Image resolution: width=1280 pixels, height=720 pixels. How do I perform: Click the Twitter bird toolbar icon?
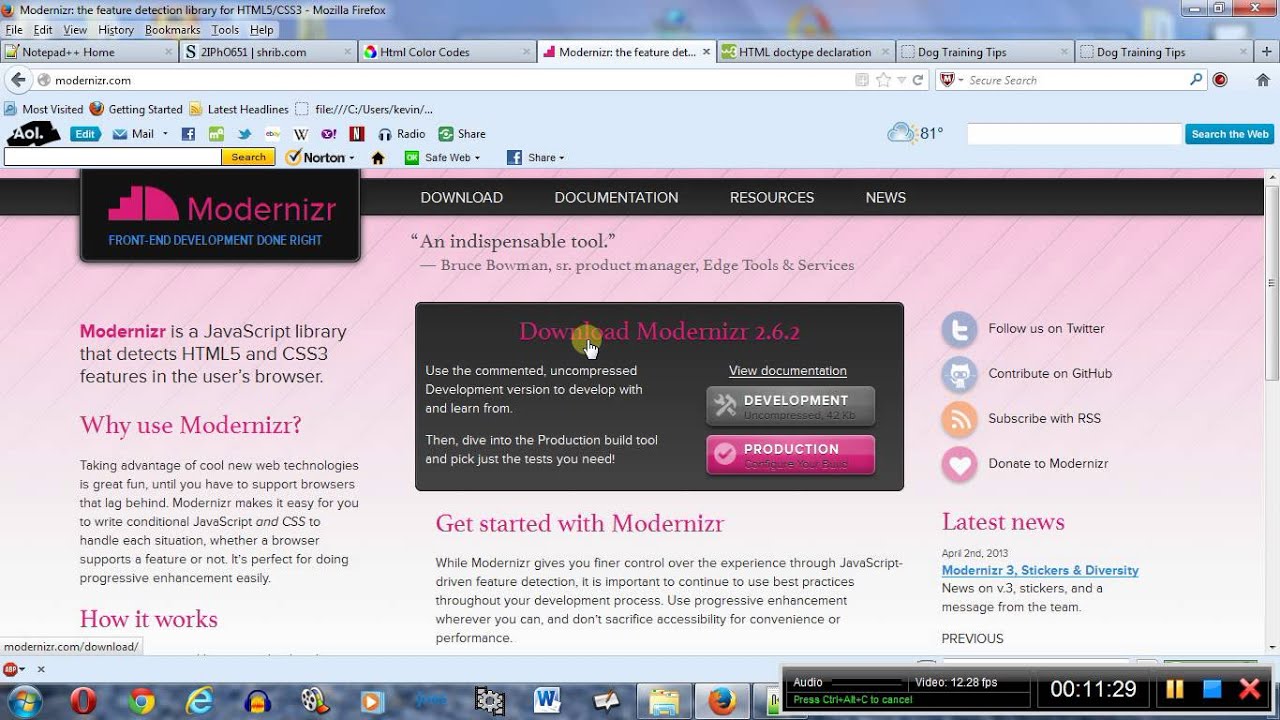(x=244, y=134)
